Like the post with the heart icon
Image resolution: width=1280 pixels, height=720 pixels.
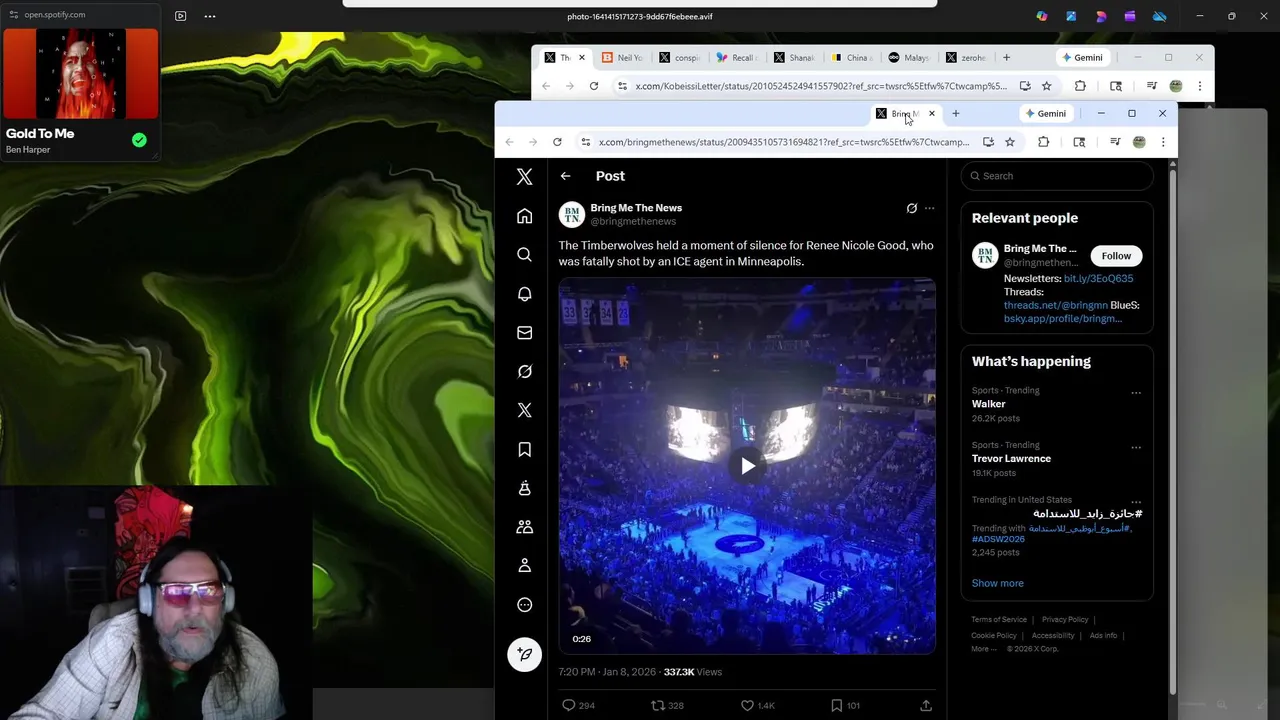click(746, 705)
